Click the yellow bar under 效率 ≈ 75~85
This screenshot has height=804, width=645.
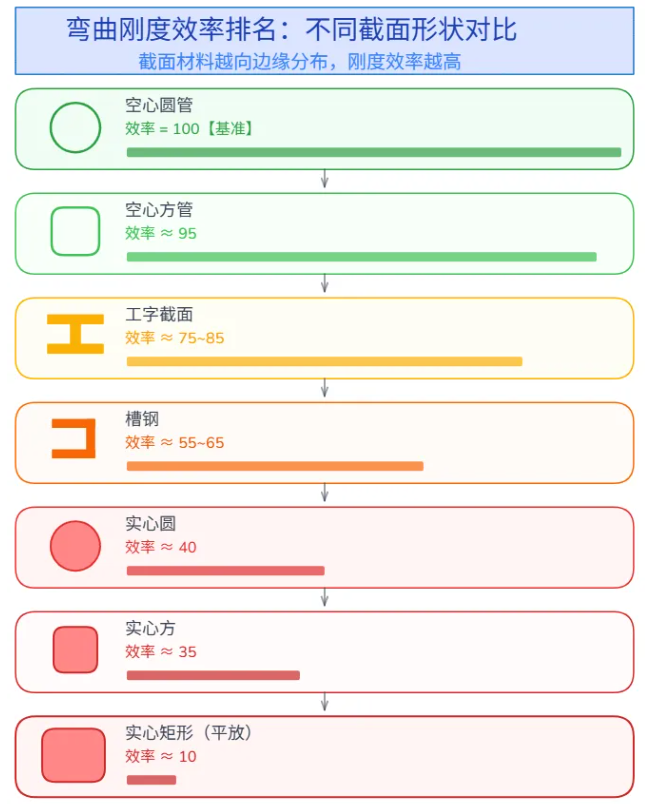[325, 361]
